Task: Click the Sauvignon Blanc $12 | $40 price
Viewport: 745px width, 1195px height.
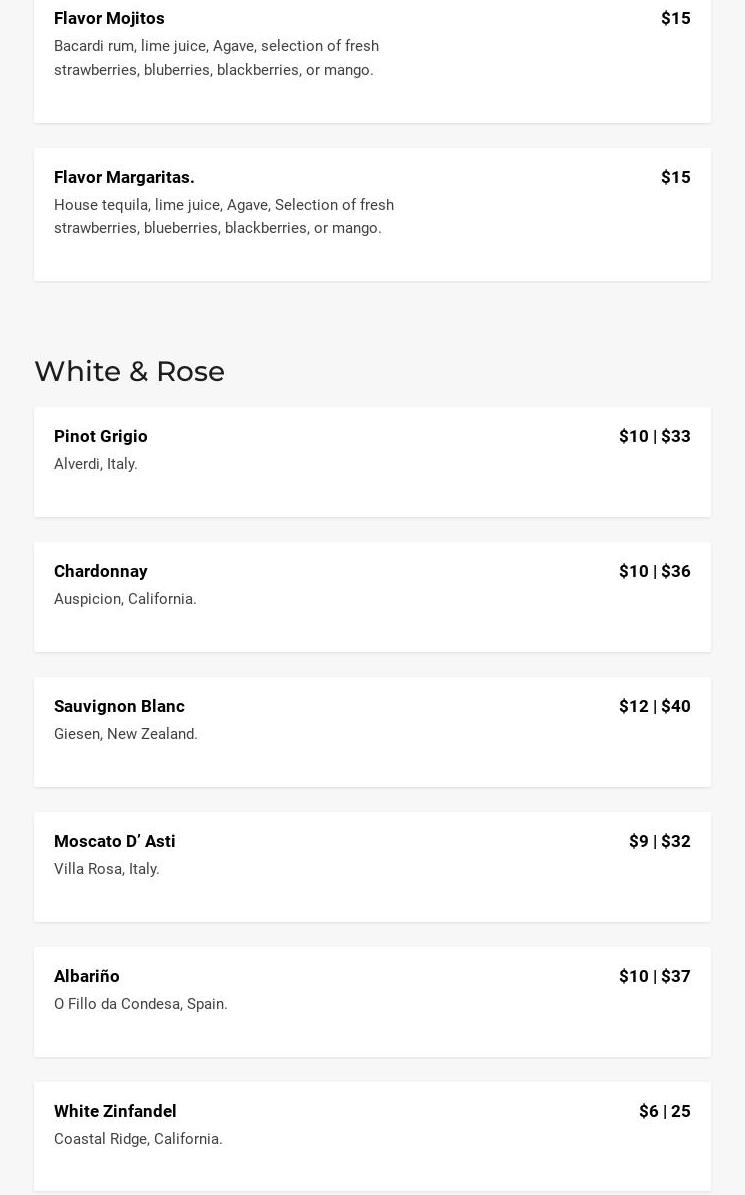Action: [654, 706]
